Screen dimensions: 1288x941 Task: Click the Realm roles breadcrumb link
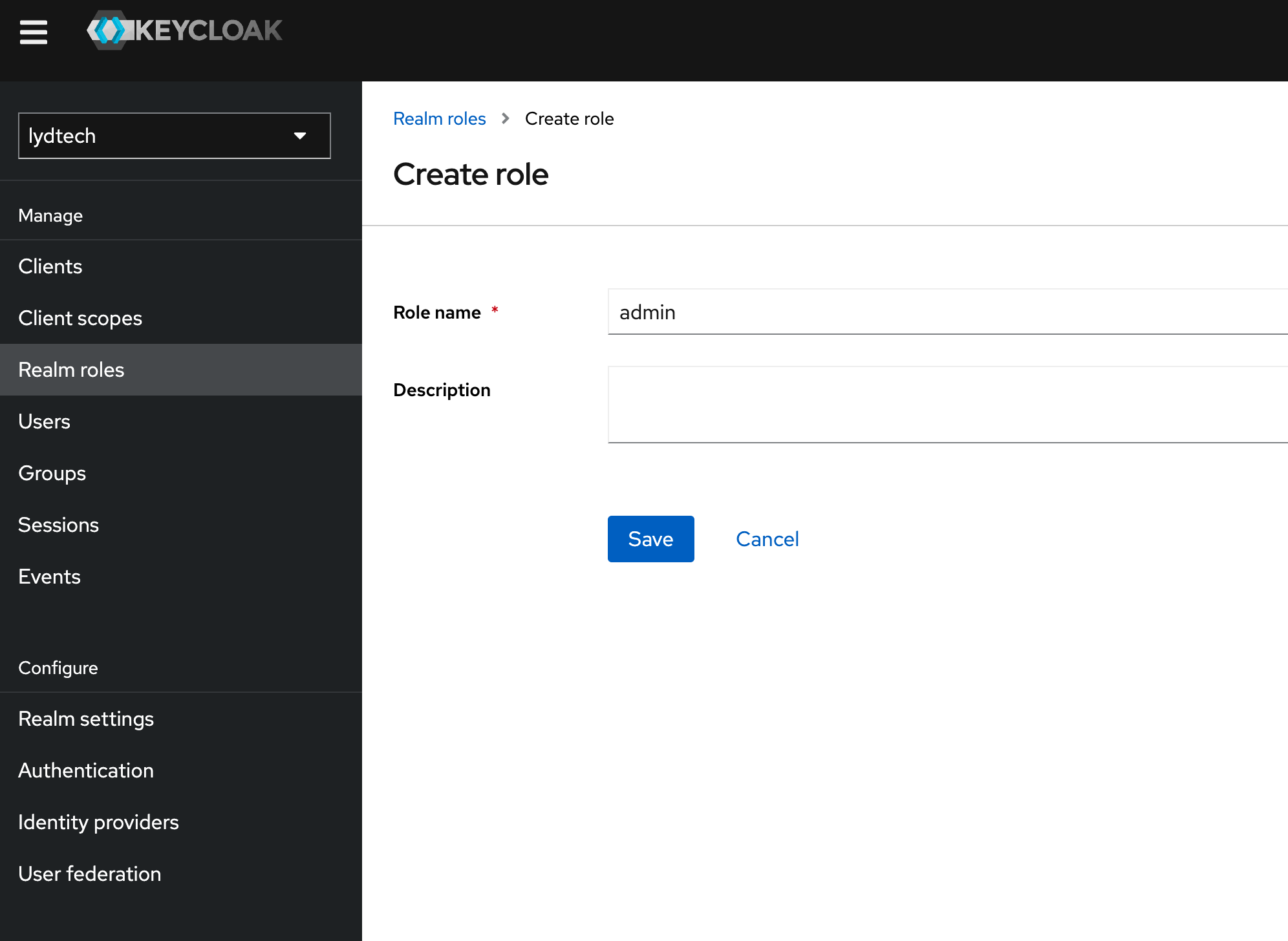click(x=439, y=119)
